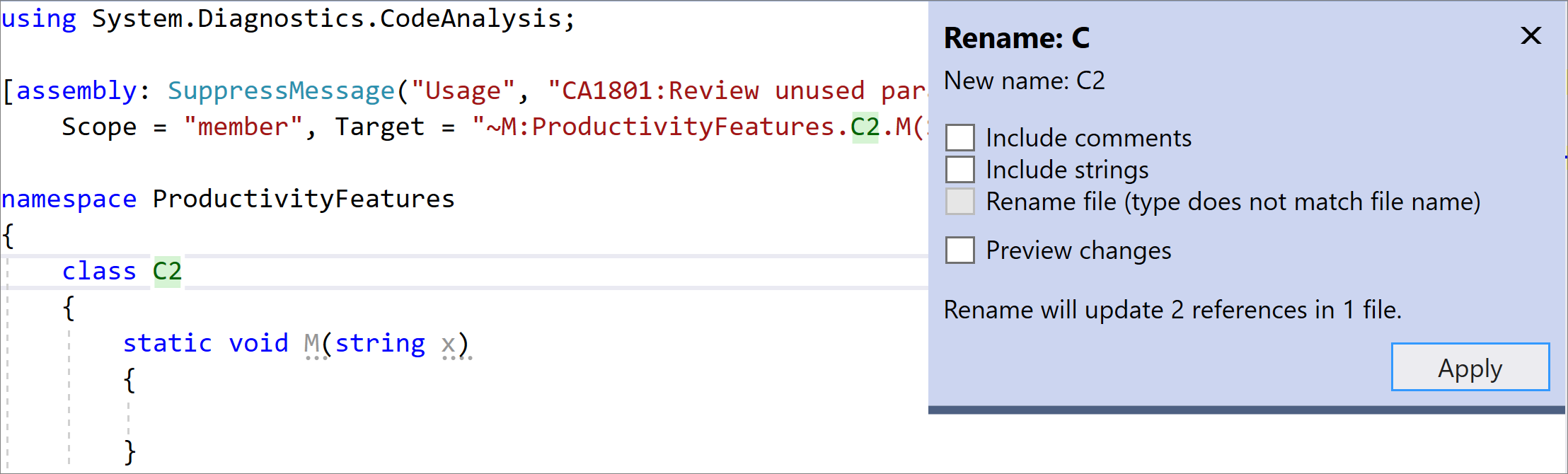This screenshot has height=474, width=1568.
Task: Click the Apply button
Action: (1470, 367)
